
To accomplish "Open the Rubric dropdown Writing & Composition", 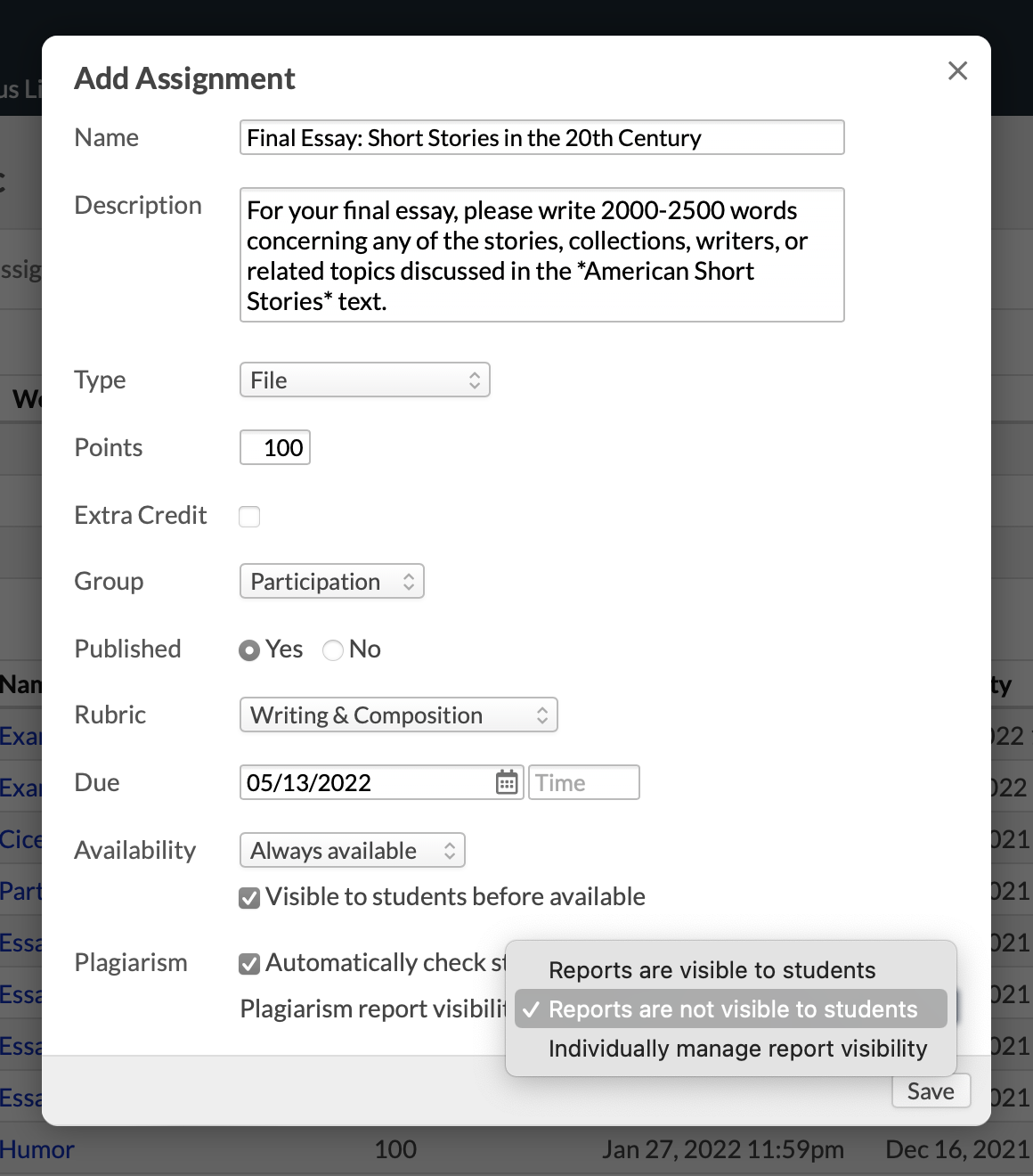I will coord(398,715).
